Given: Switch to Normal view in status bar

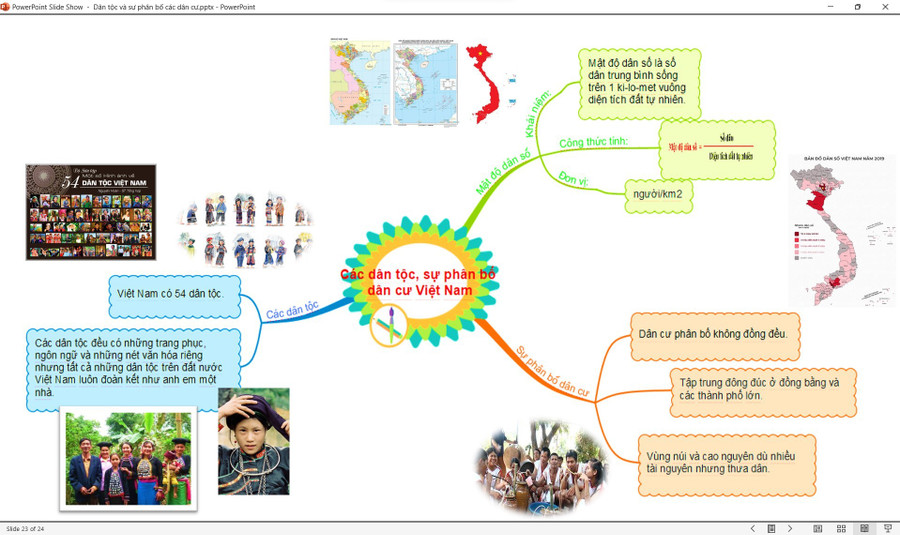Looking at the screenshot, I should (x=818, y=528).
